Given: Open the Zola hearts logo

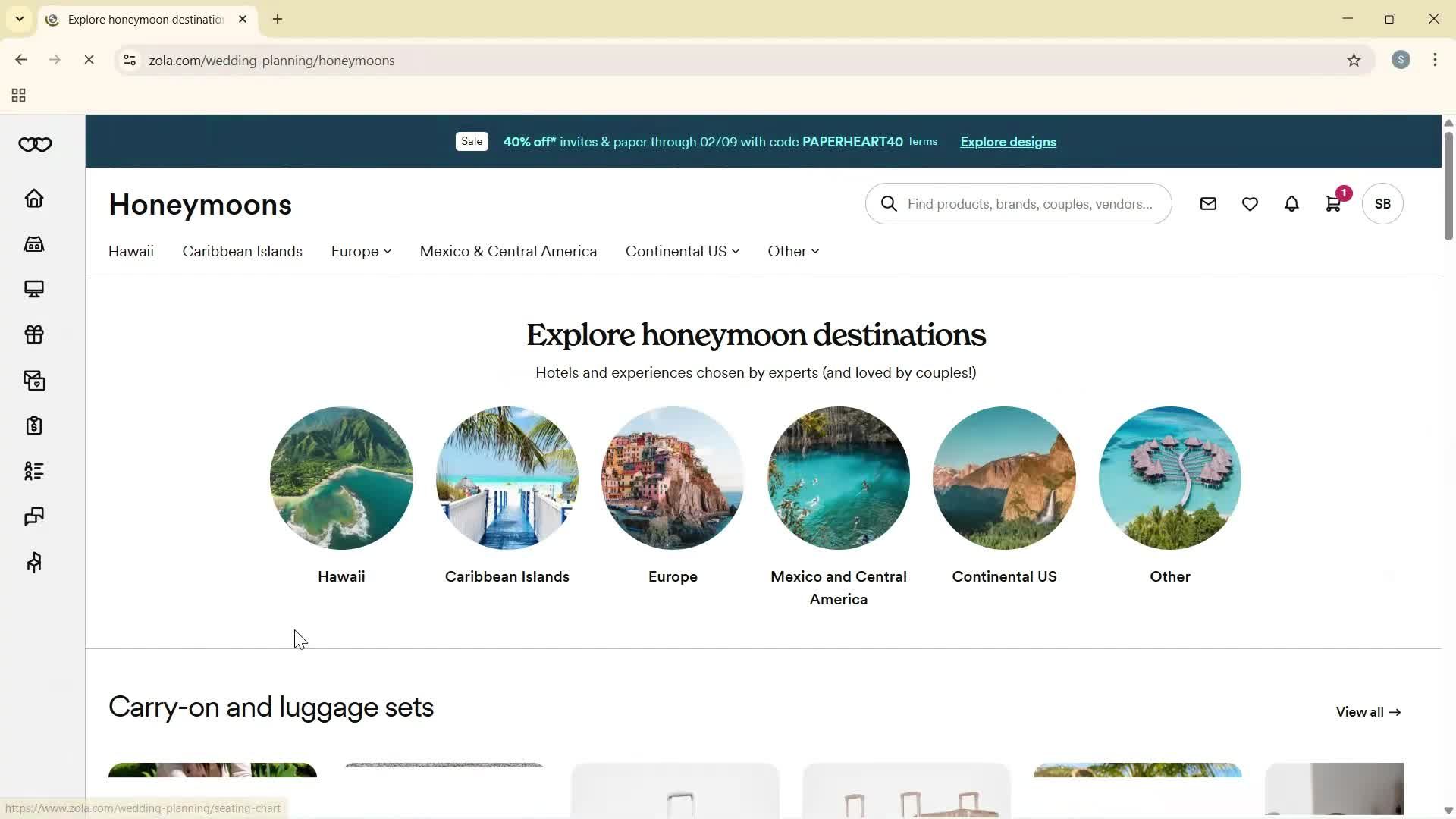Looking at the screenshot, I should (33, 144).
